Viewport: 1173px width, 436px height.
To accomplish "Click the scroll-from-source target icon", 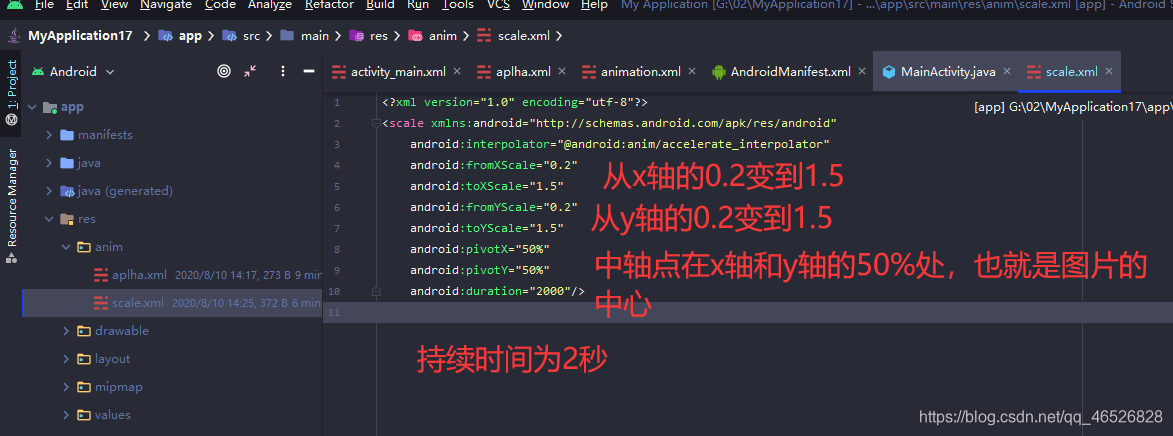I will (224, 71).
